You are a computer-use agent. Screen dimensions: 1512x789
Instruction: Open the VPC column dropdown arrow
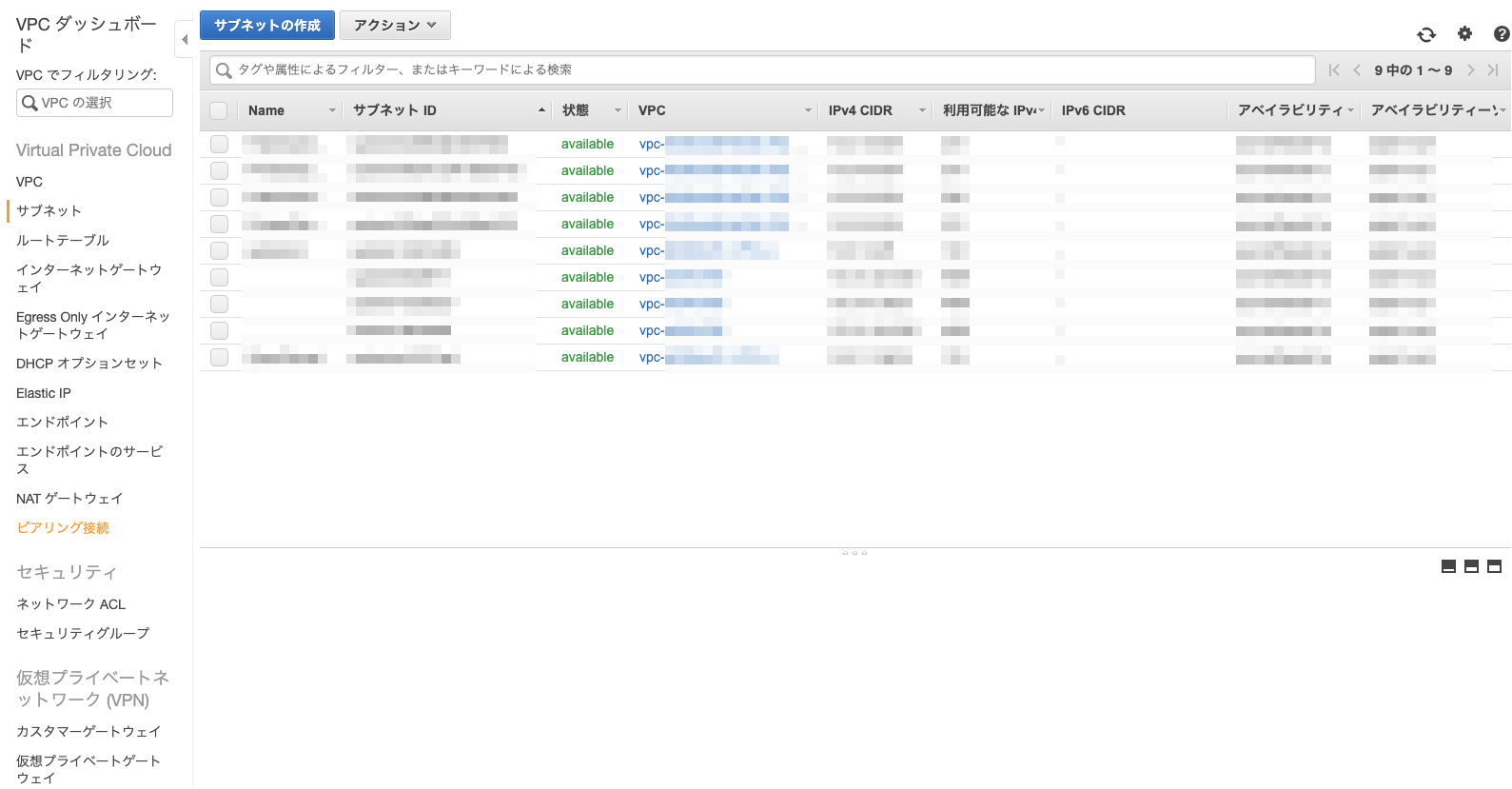coord(808,110)
